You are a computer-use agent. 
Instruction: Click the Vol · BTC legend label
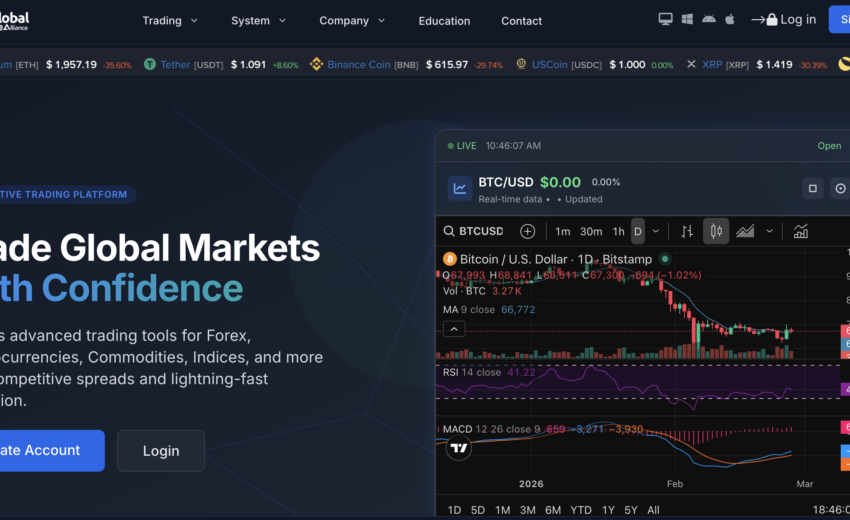click(464, 291)
